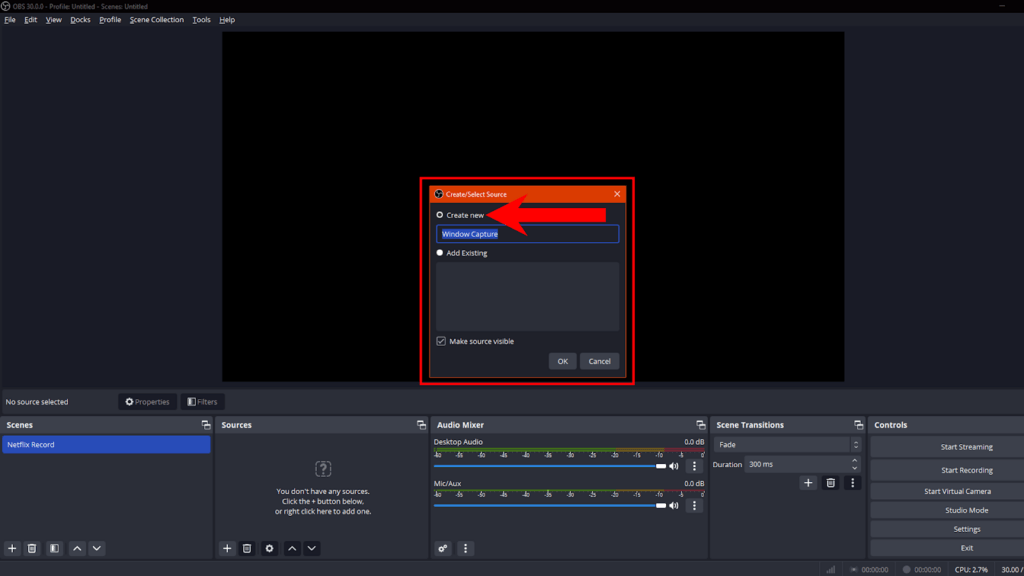Screen dimensions: 1024x576
Task: Click the help question mark in Sources
Action: coord(323,469)
